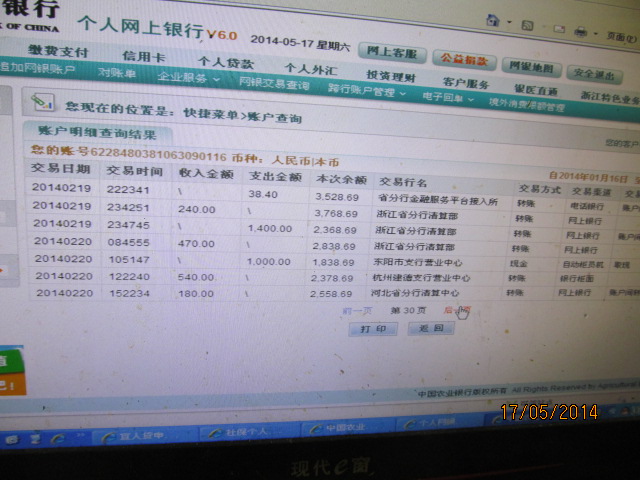Open dropdown arrow next to home icon
The height and width of the screenshot is (480, 640).
509,22
